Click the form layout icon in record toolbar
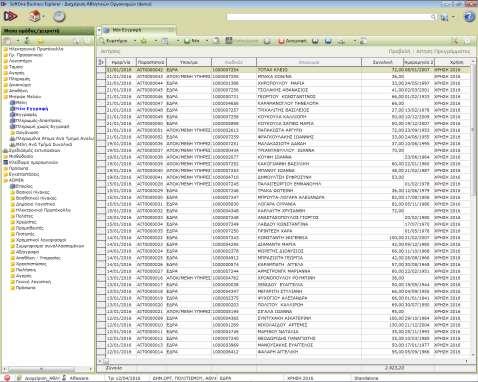The width and height of the screenshot is (478, 382). coord(165,41)
